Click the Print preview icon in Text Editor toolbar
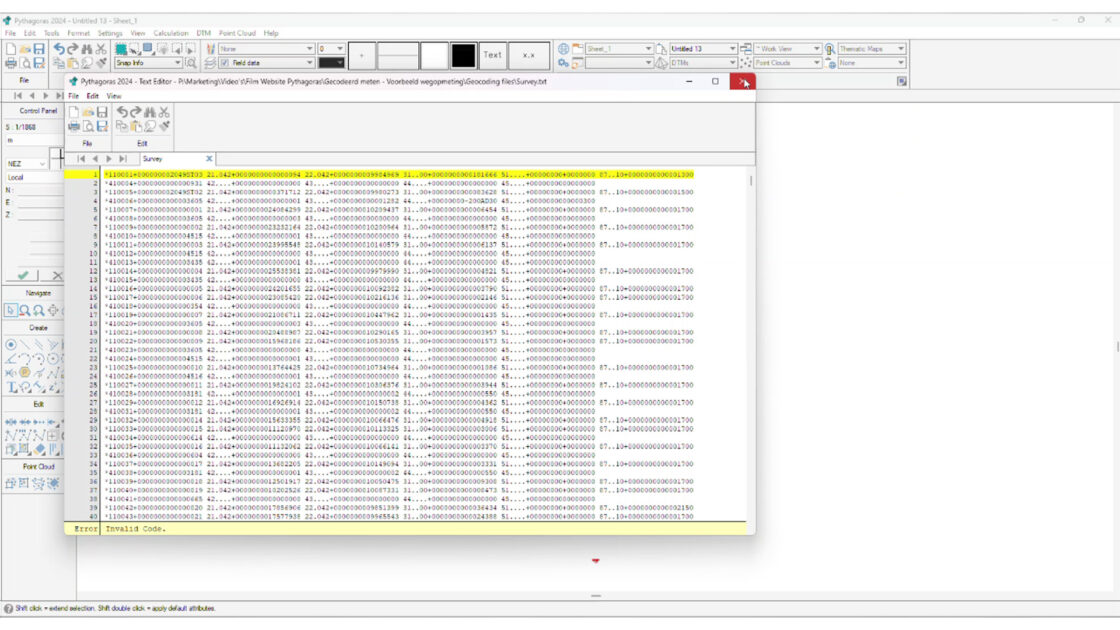This screenshot has height=630, width=1120. point(88,126)
